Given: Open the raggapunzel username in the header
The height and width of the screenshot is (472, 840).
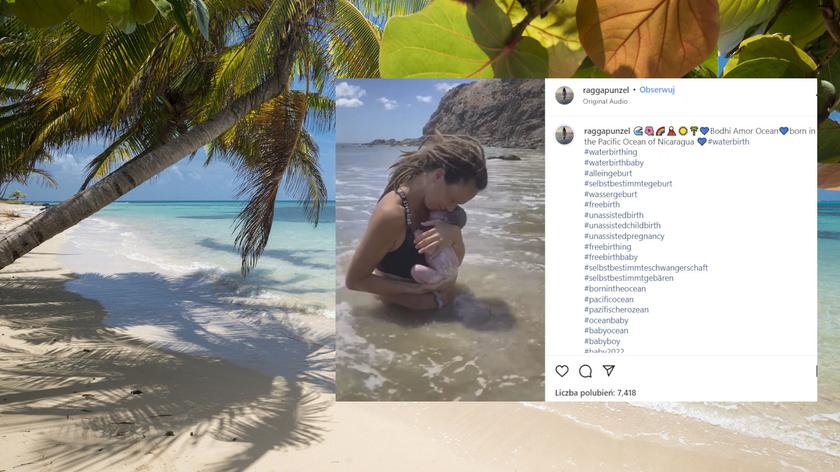Looking at the screenshot, I should tap(606, 90).
